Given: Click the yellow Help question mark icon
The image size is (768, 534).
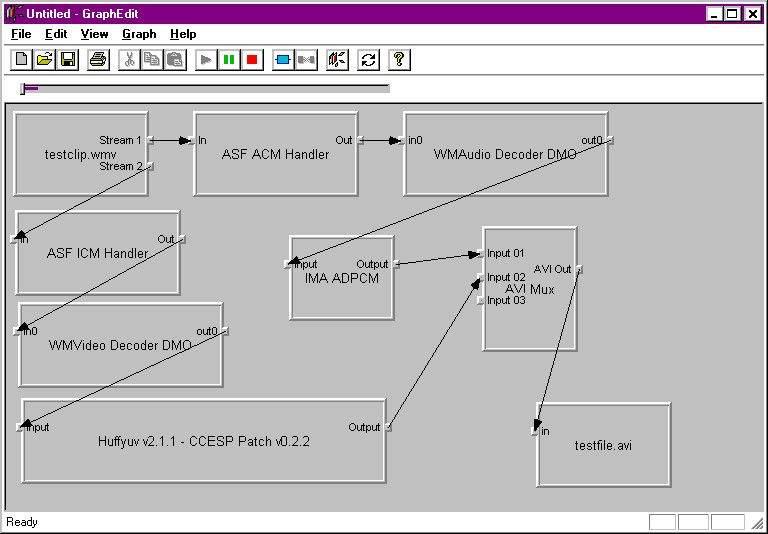Looking at the screenshot, I should point(398,60).
